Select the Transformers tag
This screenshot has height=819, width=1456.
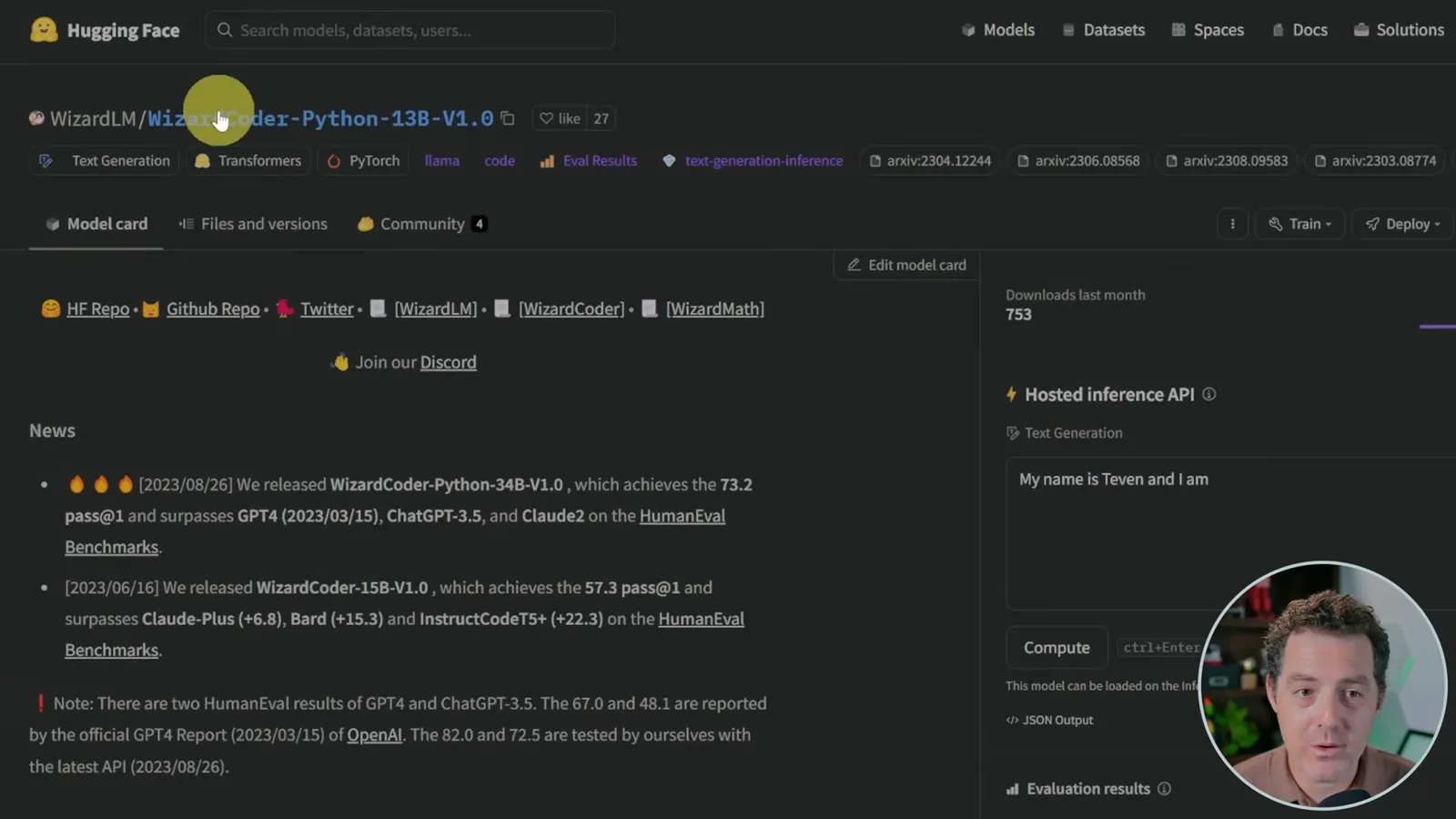[248, 161]
